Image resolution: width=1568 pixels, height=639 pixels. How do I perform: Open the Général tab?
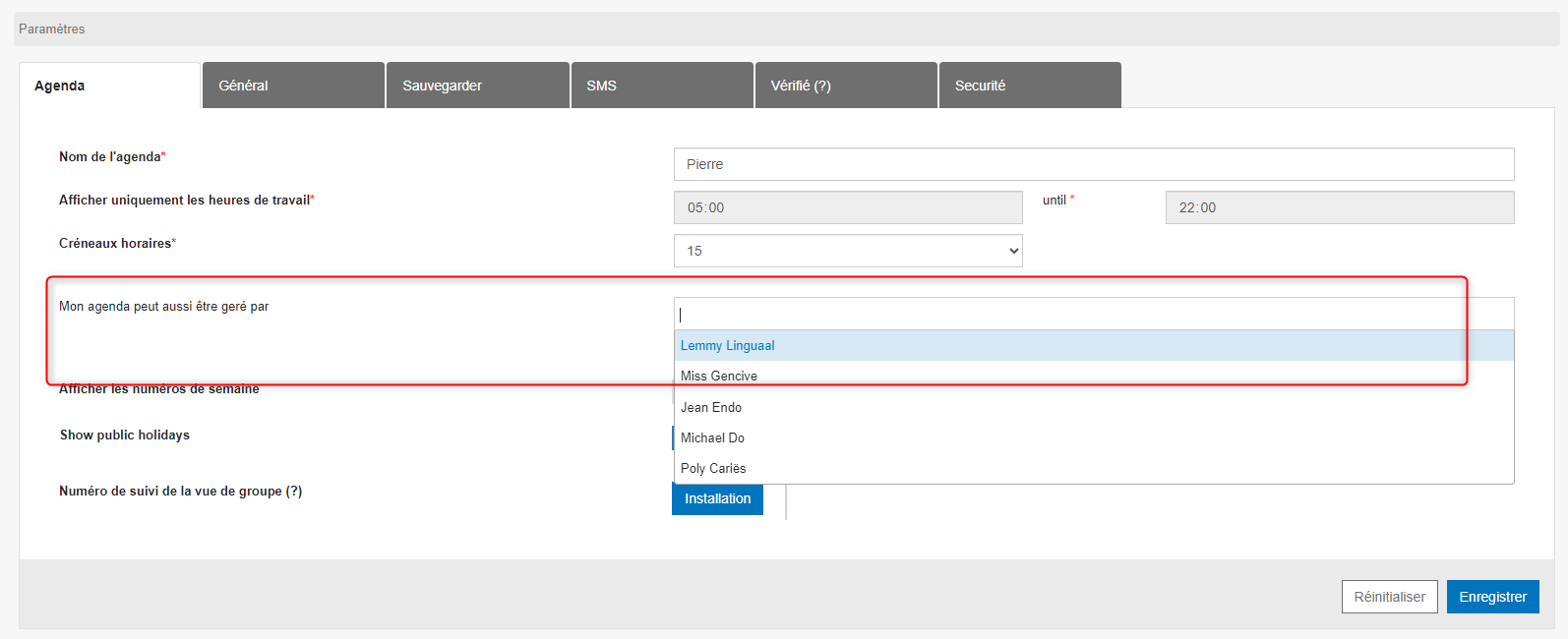tap(292, 86)
